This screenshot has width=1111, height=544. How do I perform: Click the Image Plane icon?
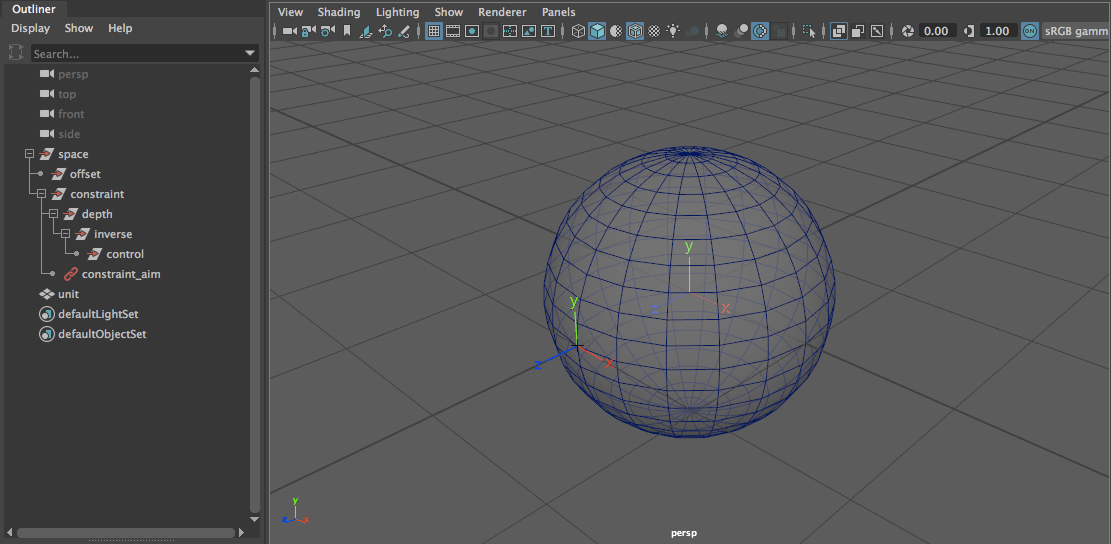(366, 31)
